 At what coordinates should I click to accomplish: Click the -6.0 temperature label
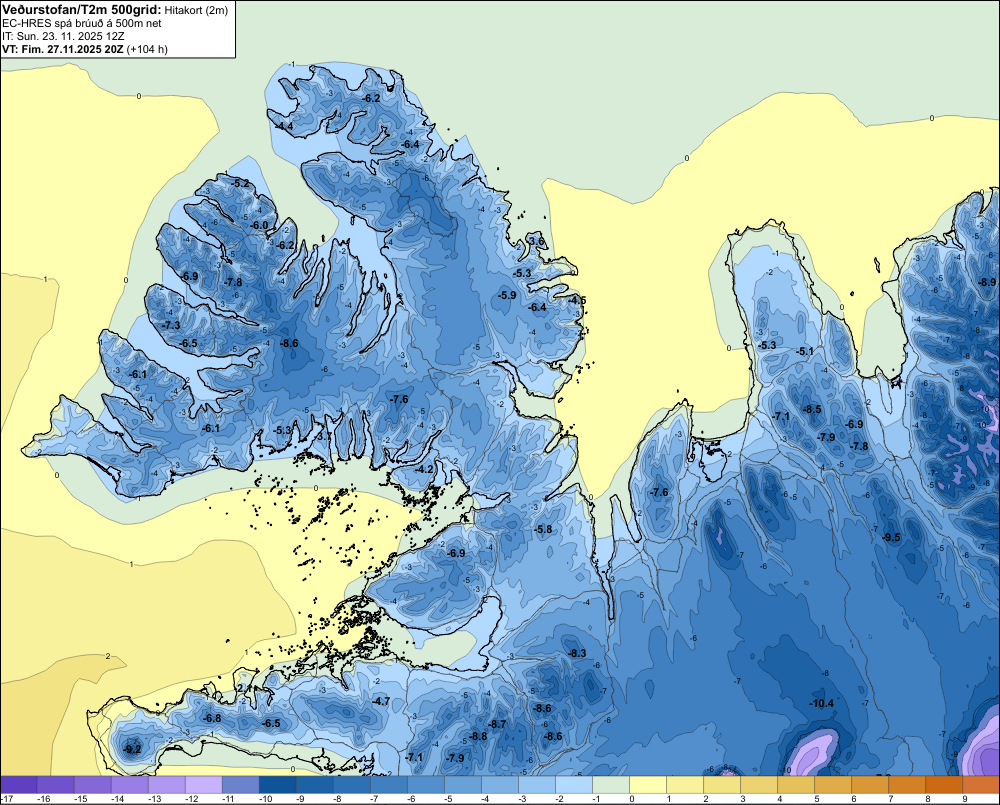click(x=259, y=225)
